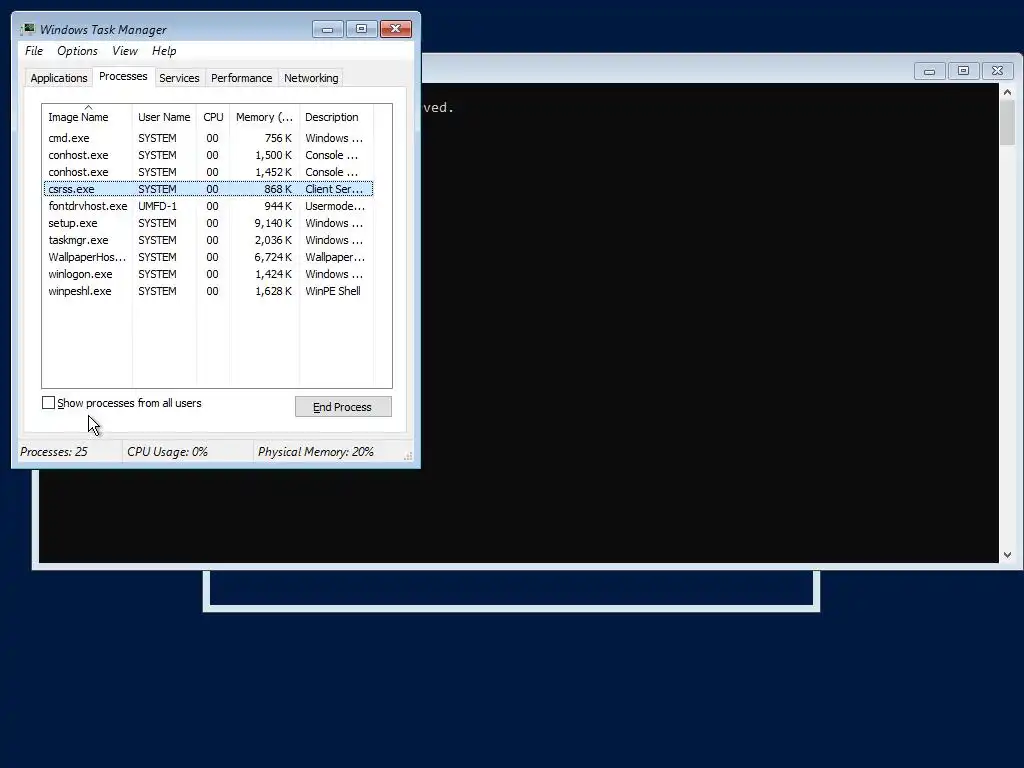The width and height of the screenshot is (1024, 768).
Task: Click the Client Ser... description cell
Action: 334,189
